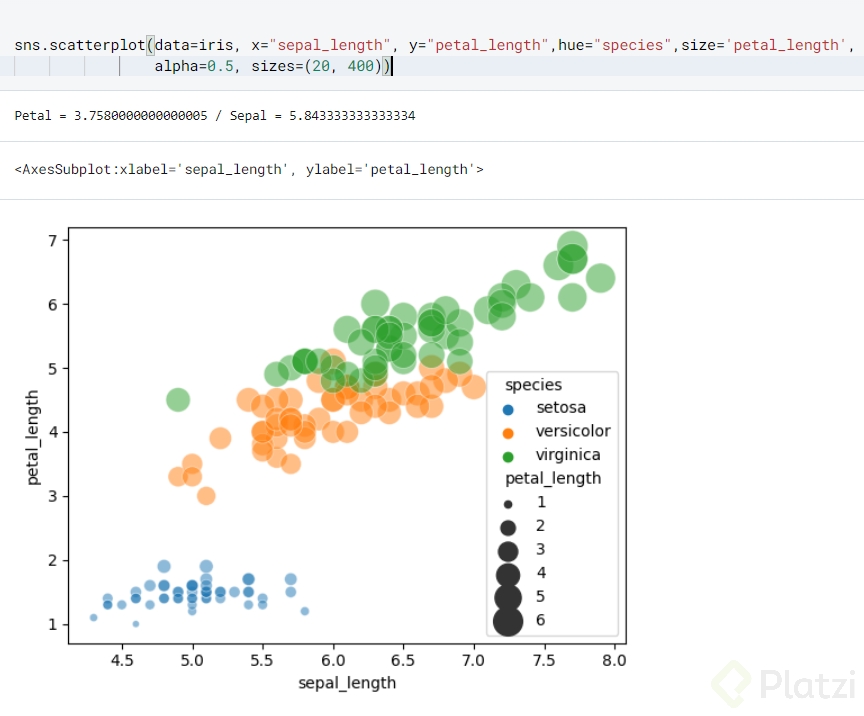Click the AxesSubplot output text line
The width and height of the screenshot is (864, 716).
[249, 170]
